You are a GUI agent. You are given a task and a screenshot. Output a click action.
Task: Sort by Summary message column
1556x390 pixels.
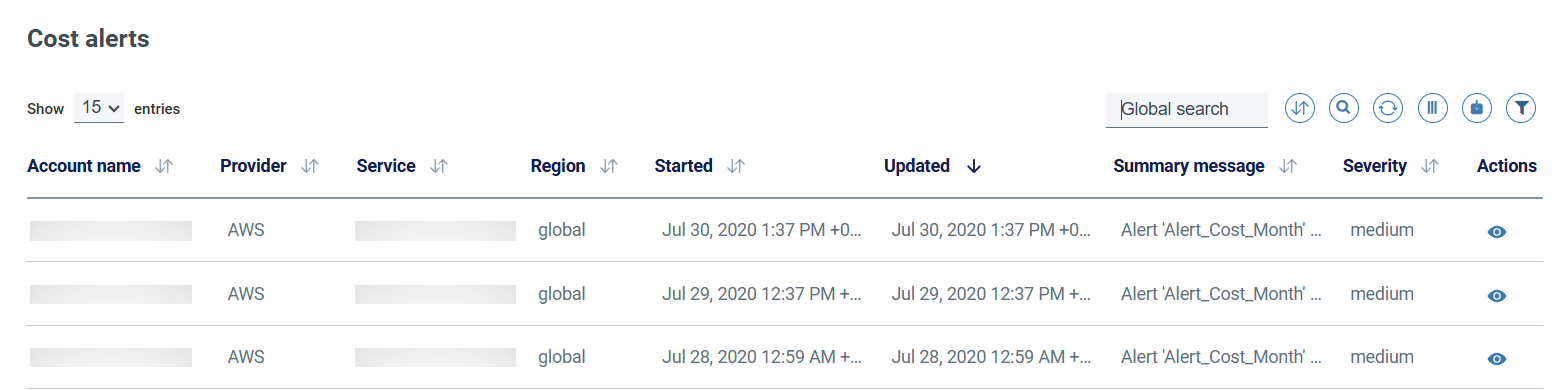[1288, 167]
